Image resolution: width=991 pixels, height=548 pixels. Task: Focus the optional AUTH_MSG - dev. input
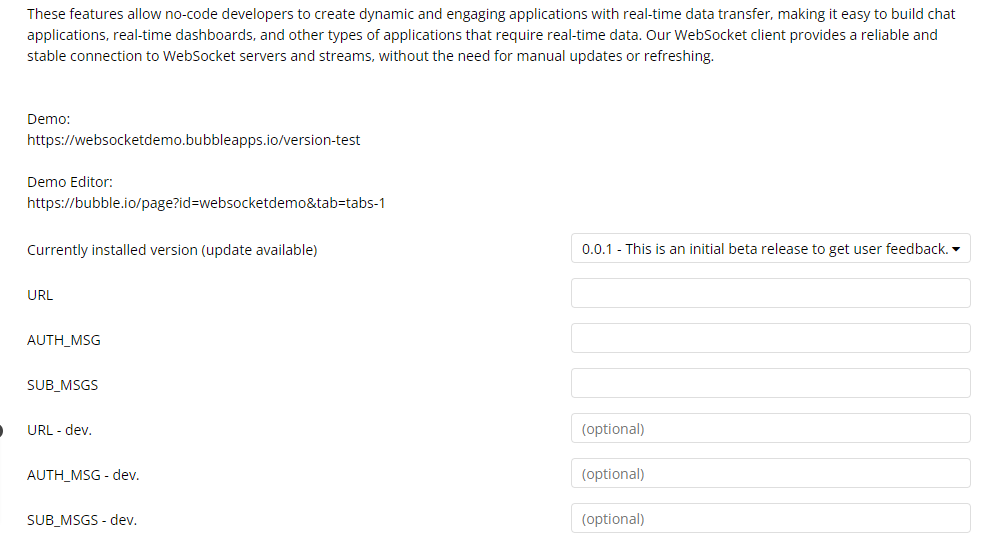click(x=770, y=473)
